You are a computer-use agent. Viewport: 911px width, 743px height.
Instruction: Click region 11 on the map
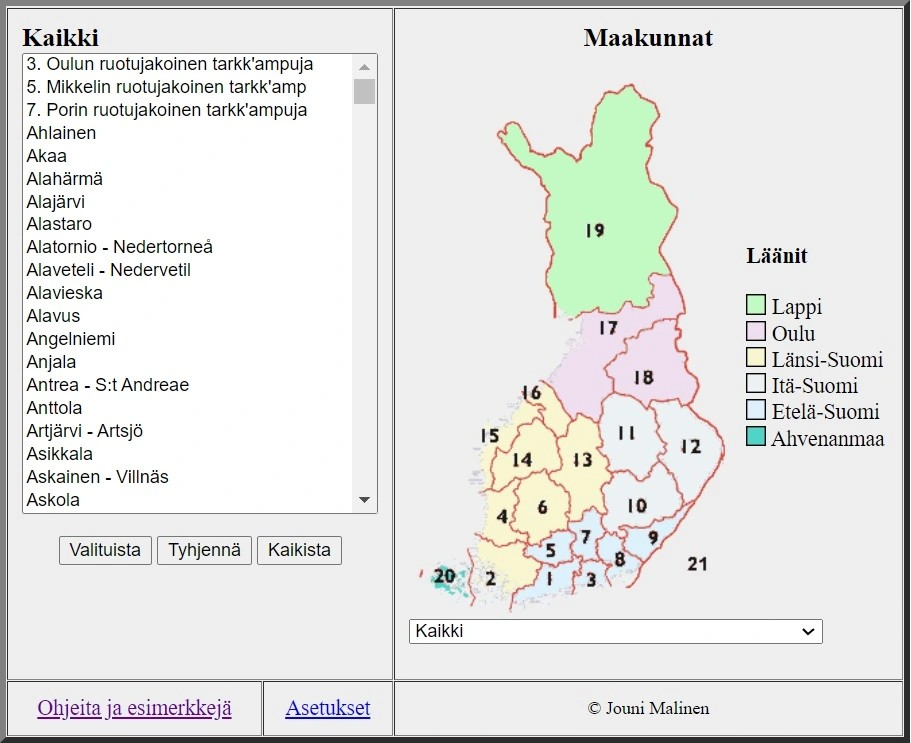pyautogui.click(x=626, y=433)
